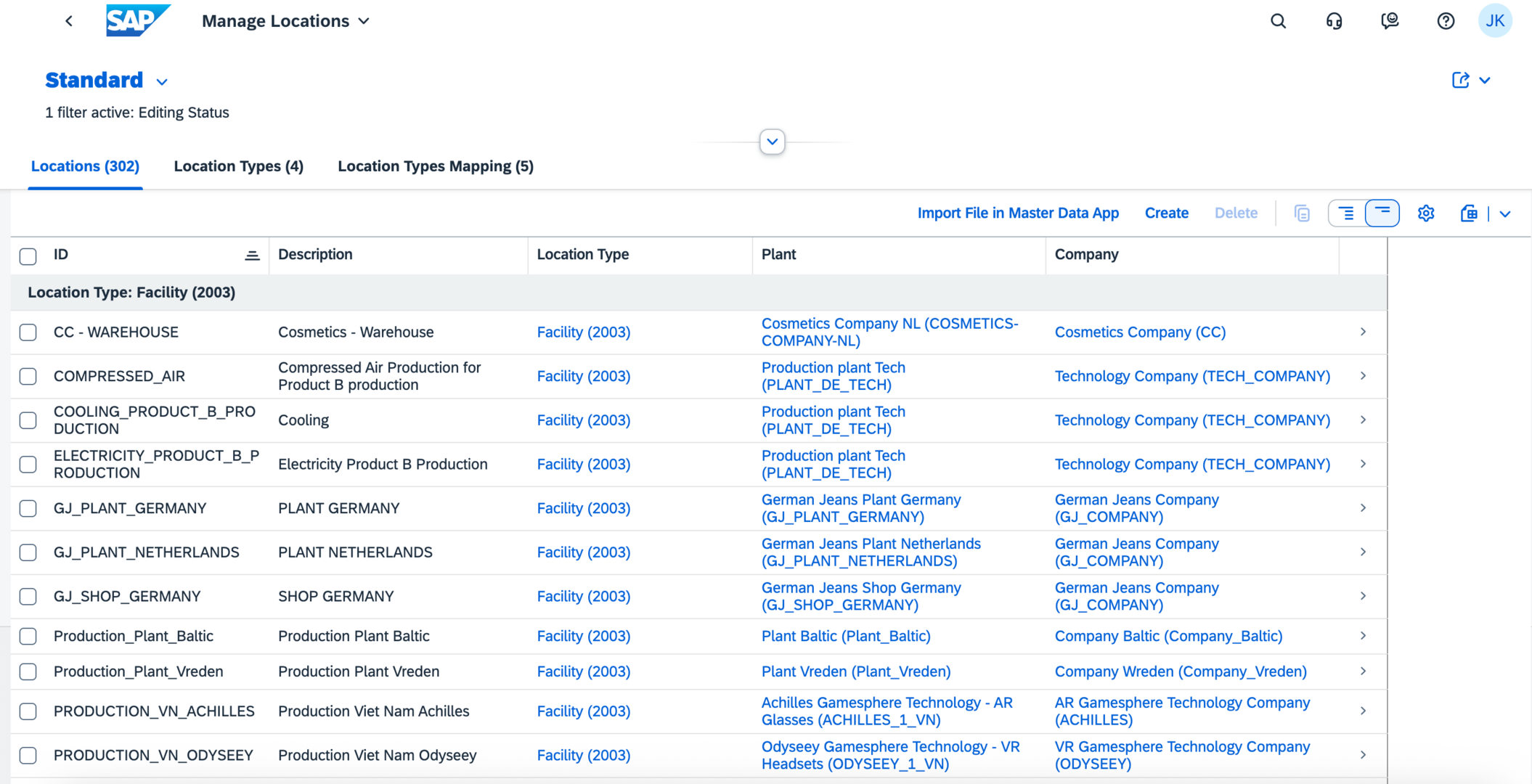Click the Create button
This screenshot has width=1532, height=784.
coord(1166,213)
